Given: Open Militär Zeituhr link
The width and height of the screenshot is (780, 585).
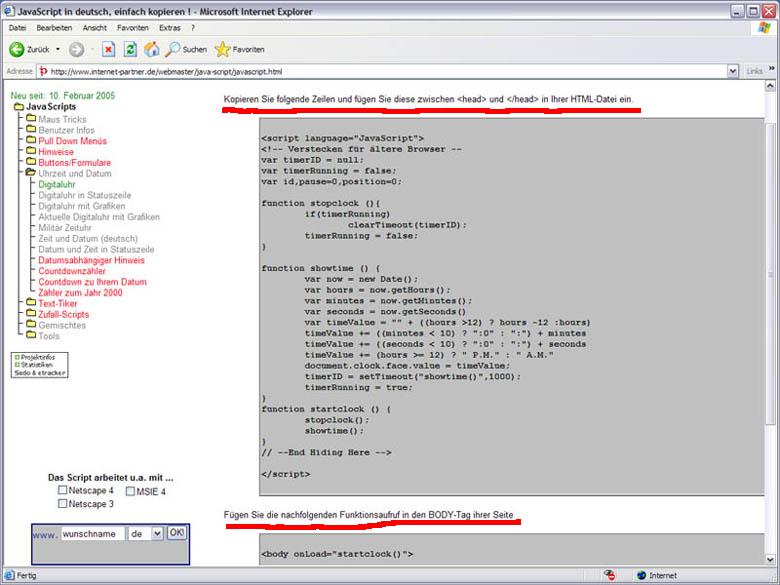Looking at the screenshot, I should [65, 228].
